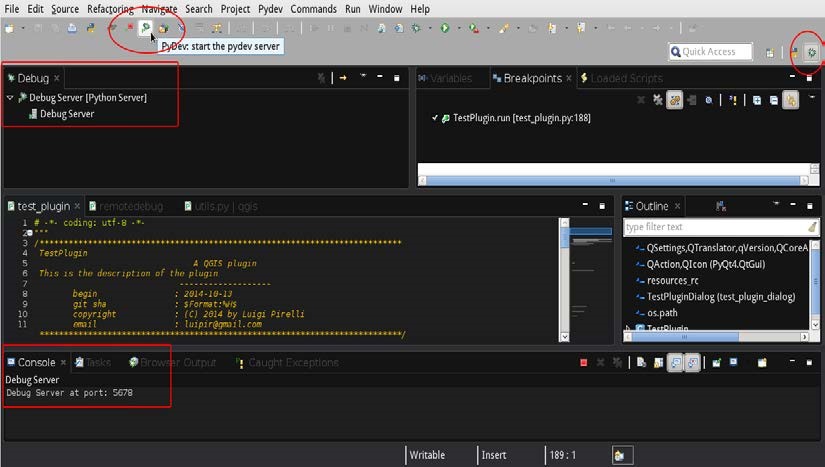825x467 pixels.
Task: Open the Pydev menu
Action: click(270, 9)
